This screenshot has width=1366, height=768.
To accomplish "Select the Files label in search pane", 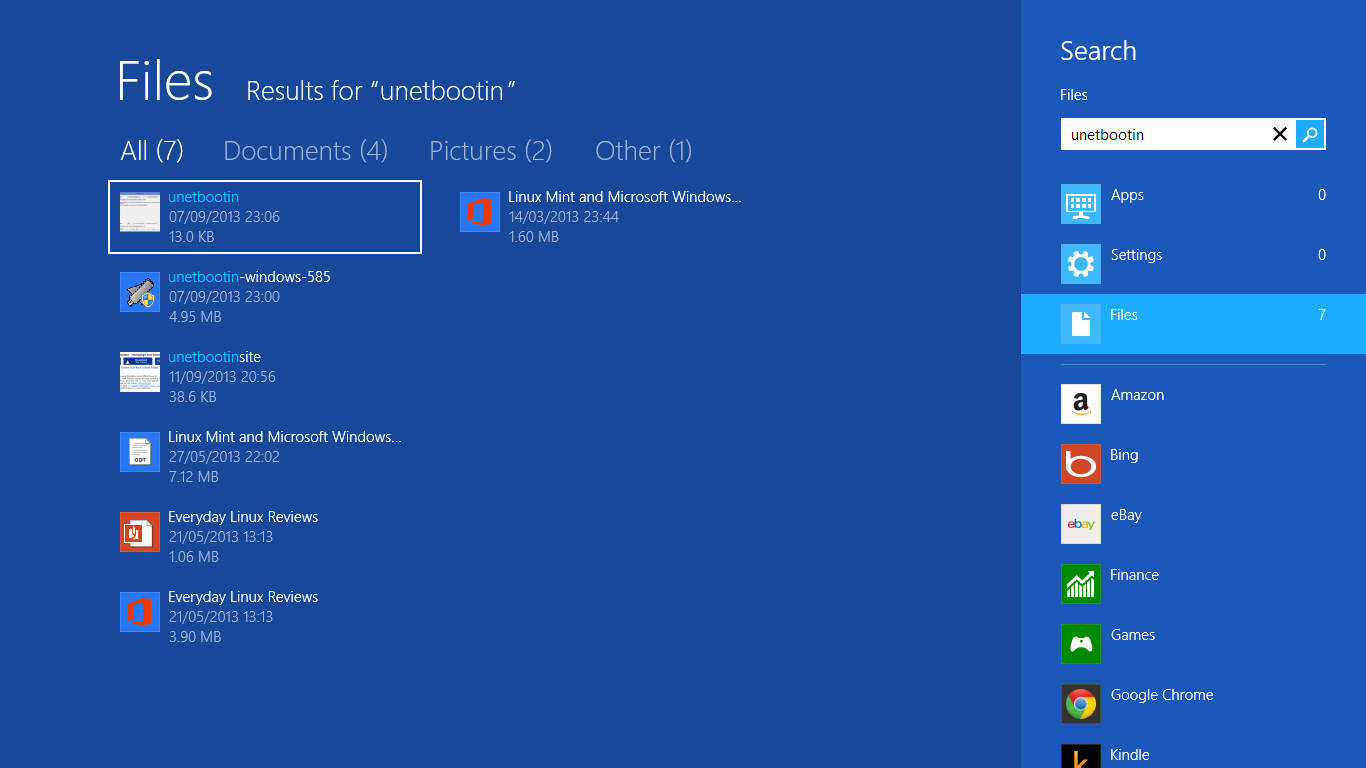I will pos(1124,315).
